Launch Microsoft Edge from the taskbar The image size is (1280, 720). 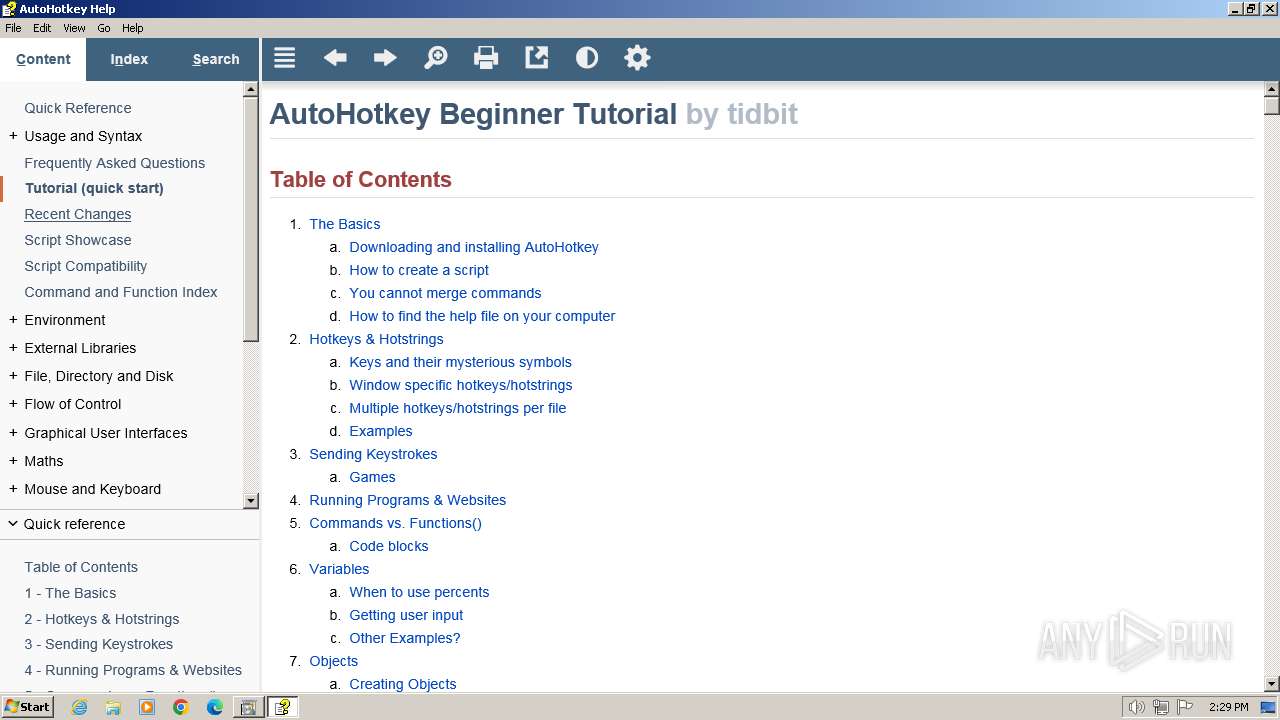[x=215, y=707]
